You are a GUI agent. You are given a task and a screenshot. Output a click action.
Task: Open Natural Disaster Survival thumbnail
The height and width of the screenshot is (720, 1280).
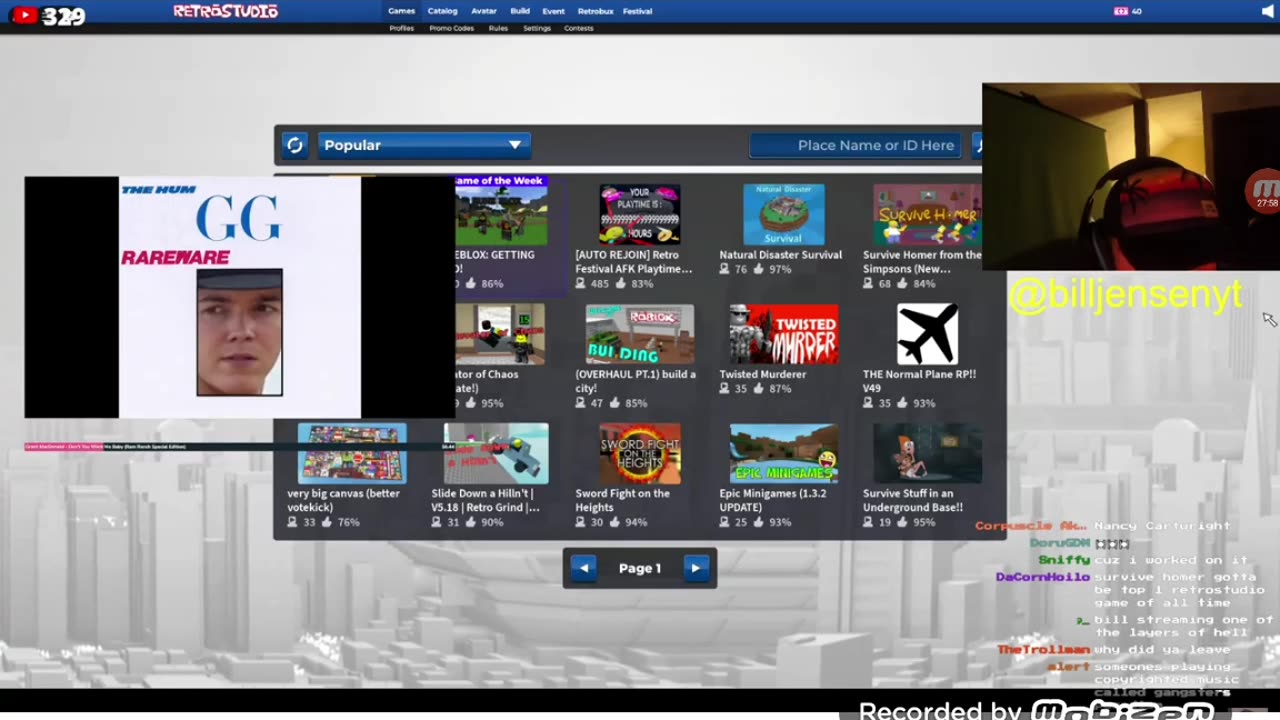(x=784, y=214)
